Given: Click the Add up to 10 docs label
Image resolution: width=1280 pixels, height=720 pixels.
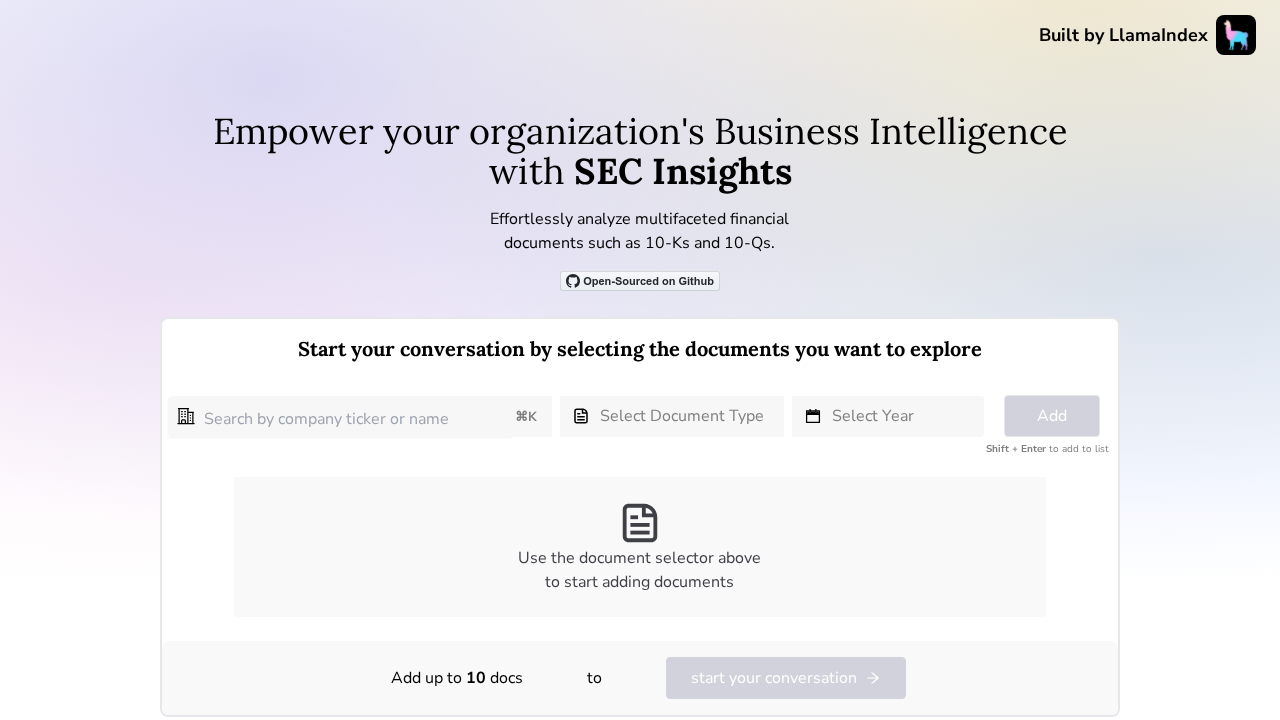Looking at the screenshot, I should [457, 678].
